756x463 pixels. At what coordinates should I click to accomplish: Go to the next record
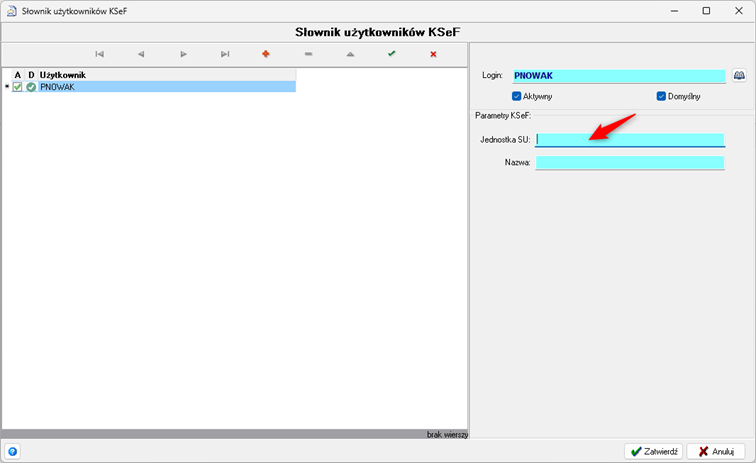[x=183, y=54]
